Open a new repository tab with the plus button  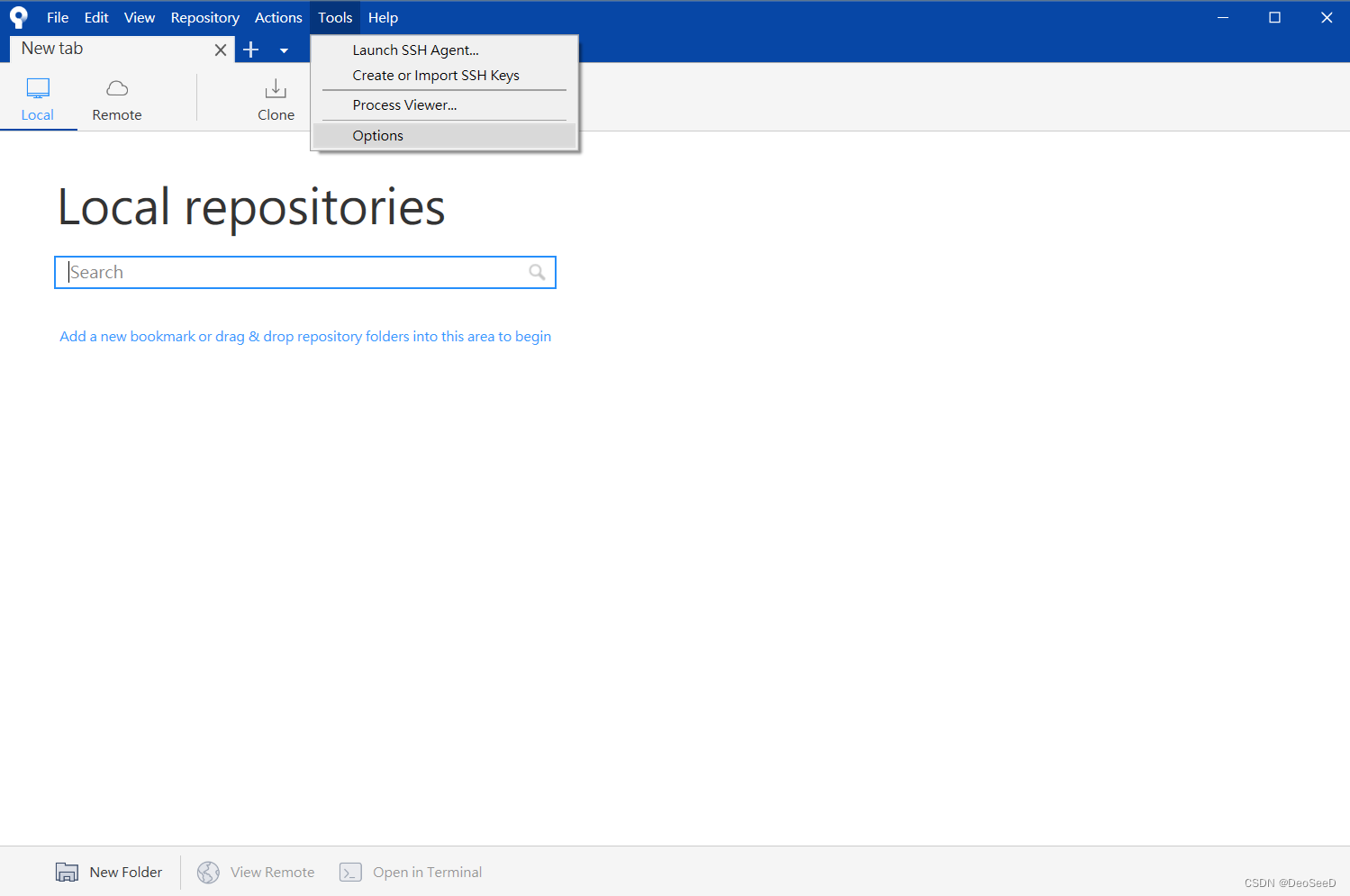tap(250, 50)
